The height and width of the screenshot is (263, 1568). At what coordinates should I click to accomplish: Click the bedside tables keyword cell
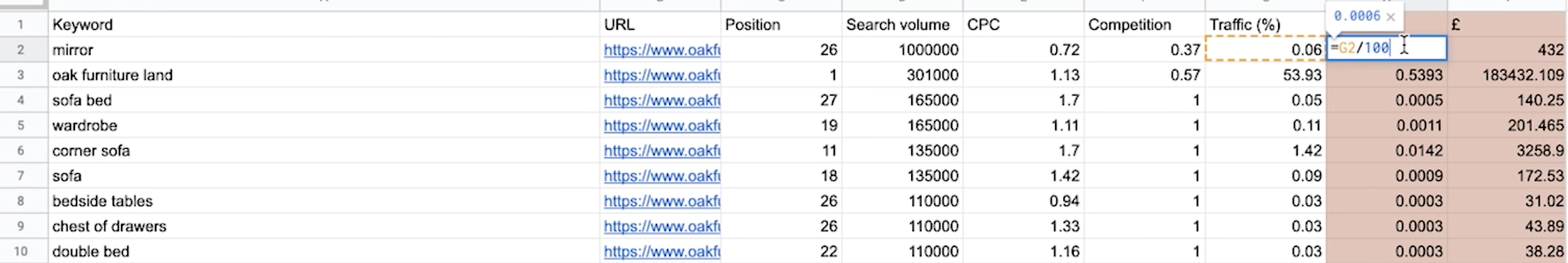coord(324,201)
